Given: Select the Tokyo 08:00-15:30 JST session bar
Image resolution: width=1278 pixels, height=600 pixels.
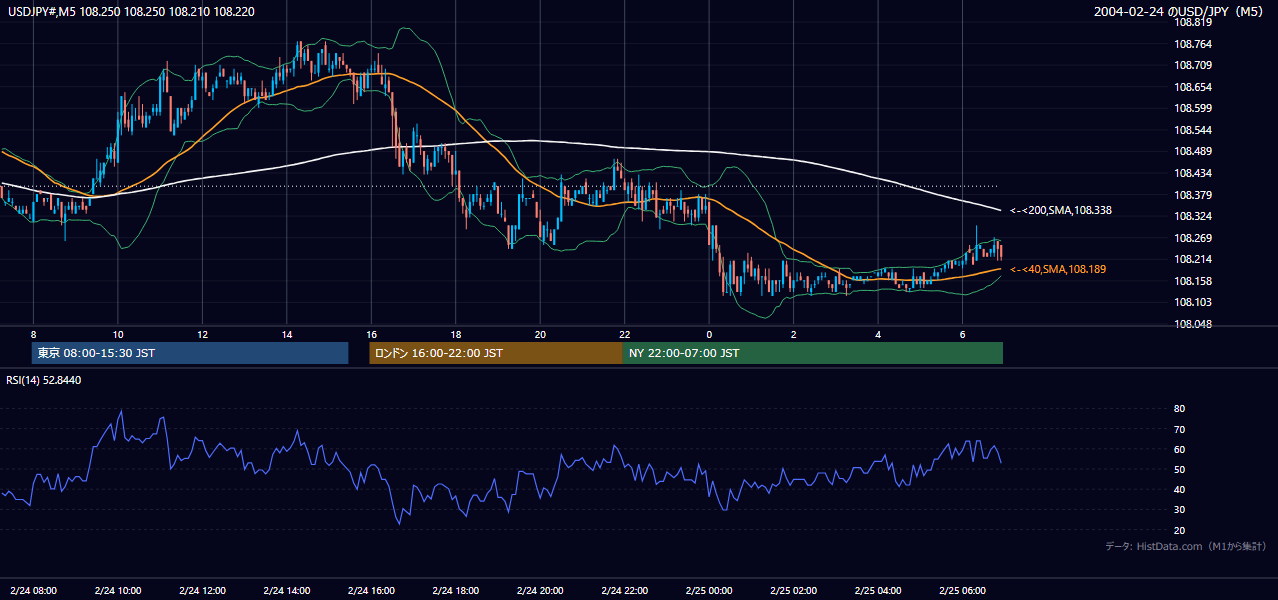Looking at the screenshot, I should (x=190, y=353).
